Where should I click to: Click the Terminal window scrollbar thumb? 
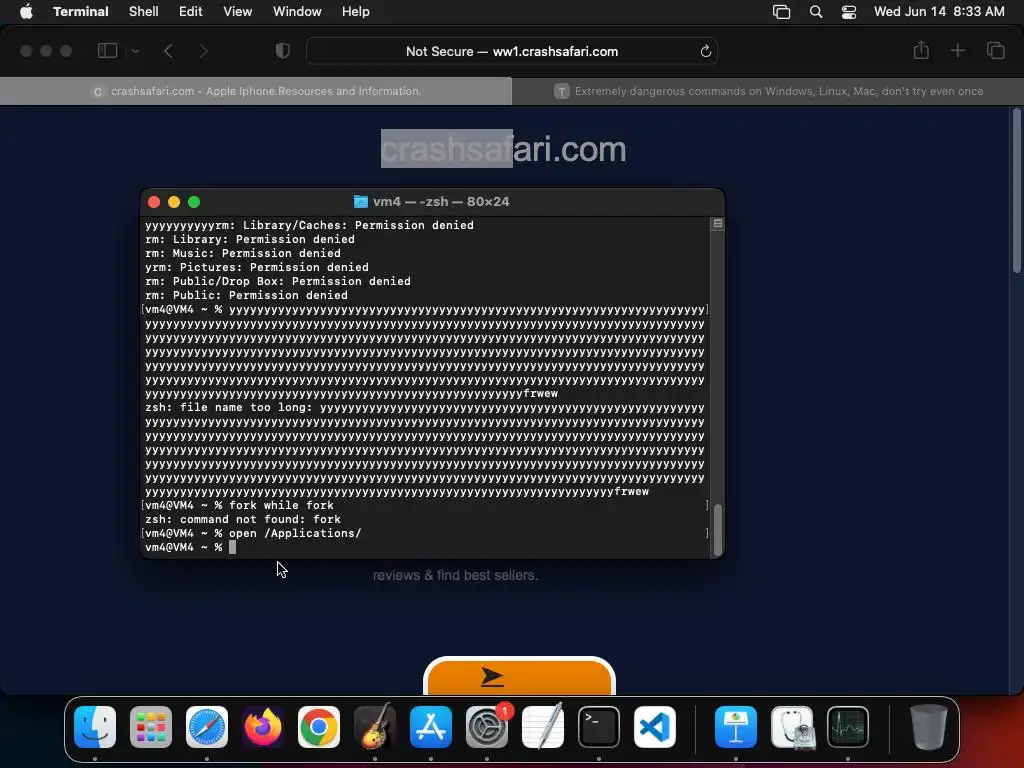tap(718, 530)
